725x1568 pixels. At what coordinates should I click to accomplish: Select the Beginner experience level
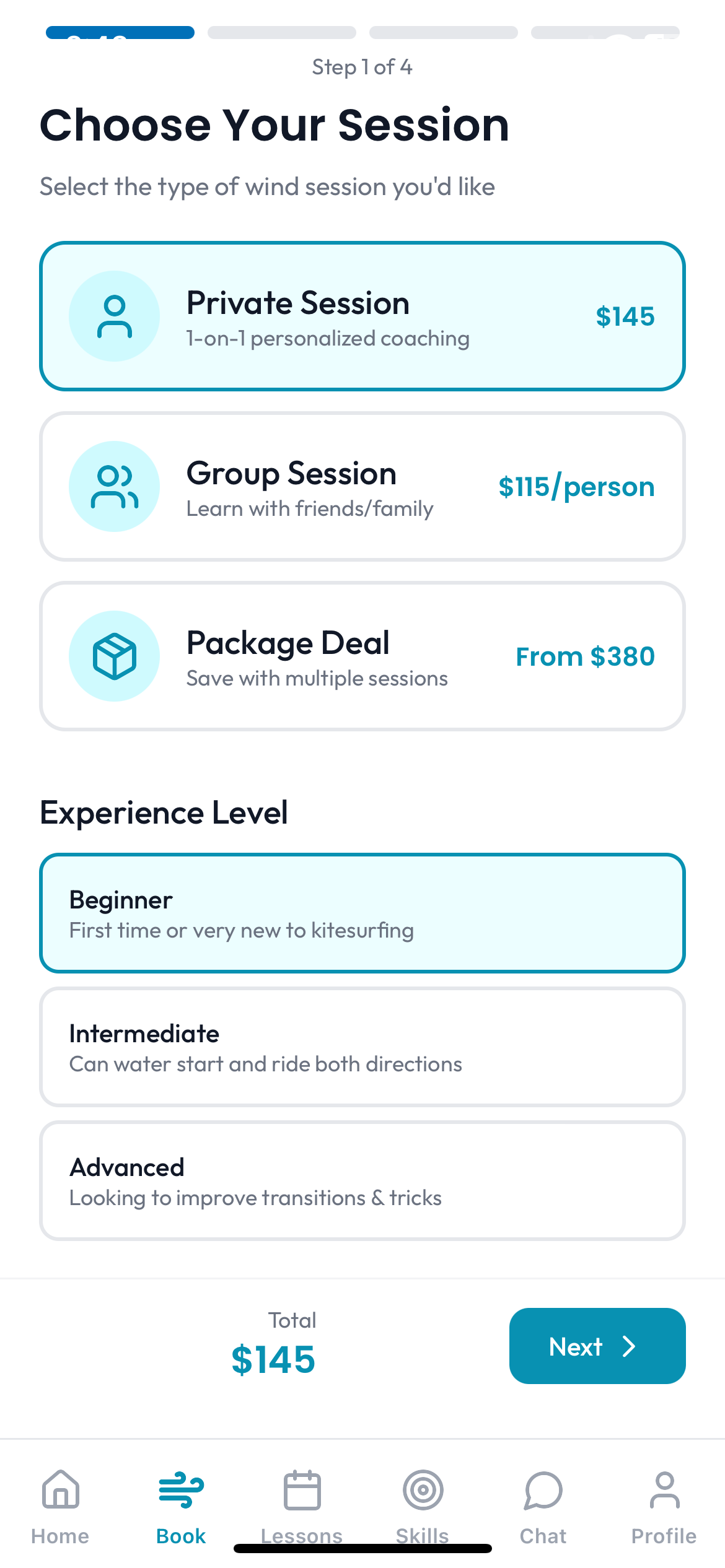(x=362, y=913)
